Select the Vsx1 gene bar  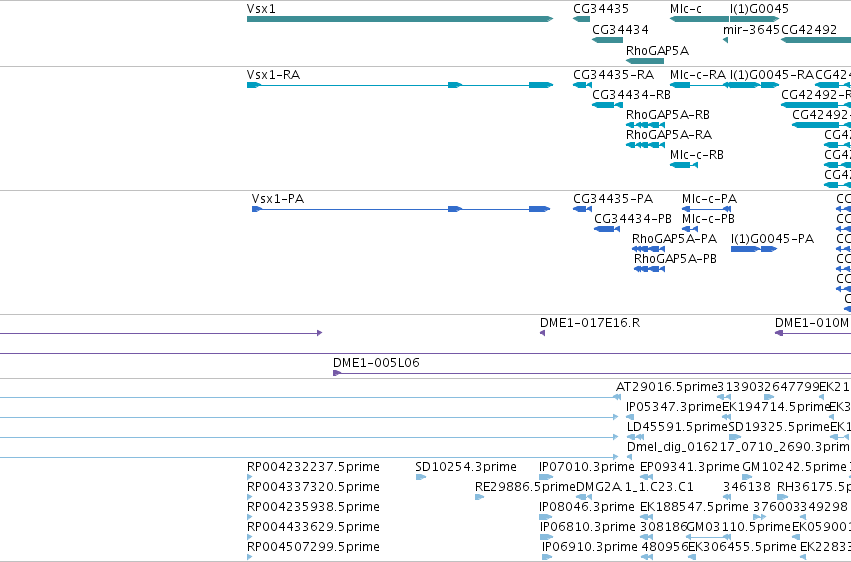tap(400, 19)
